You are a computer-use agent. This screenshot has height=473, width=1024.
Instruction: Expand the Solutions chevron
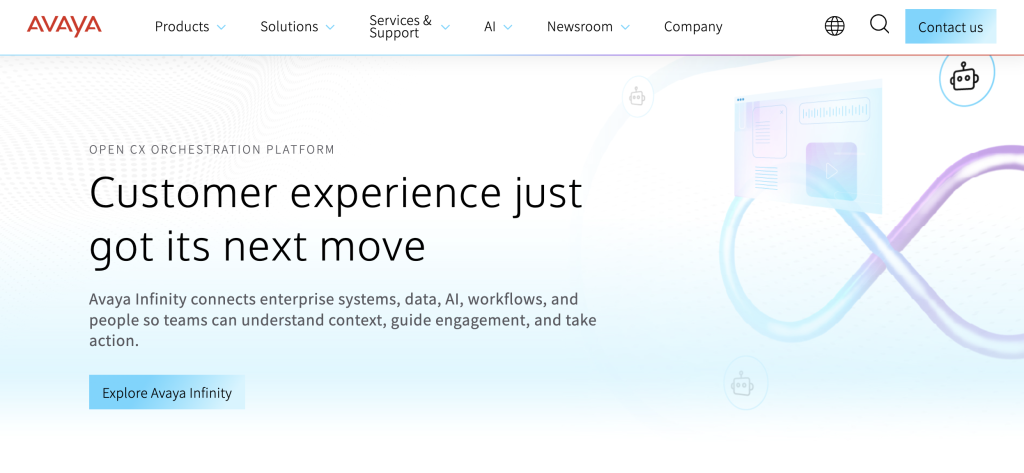[x=330, y=27]
